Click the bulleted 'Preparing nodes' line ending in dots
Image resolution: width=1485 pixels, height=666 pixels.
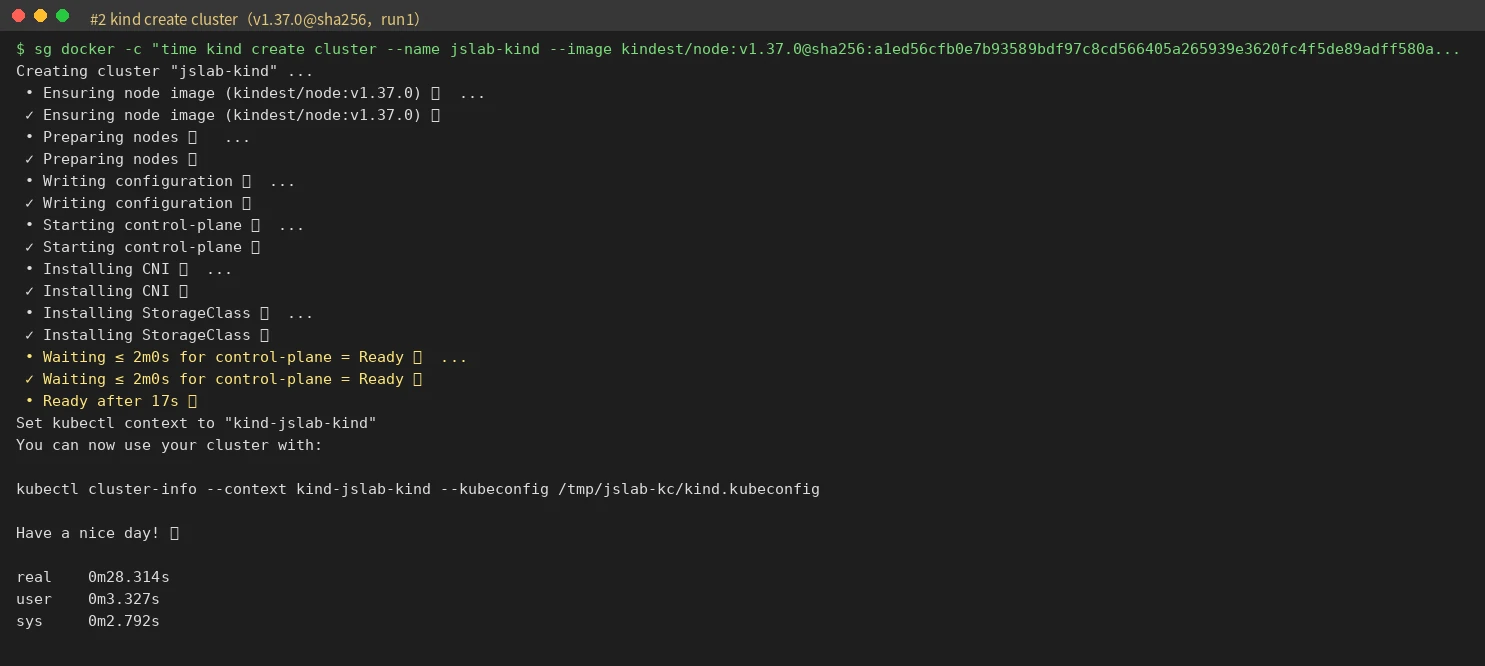pos(138,137)
